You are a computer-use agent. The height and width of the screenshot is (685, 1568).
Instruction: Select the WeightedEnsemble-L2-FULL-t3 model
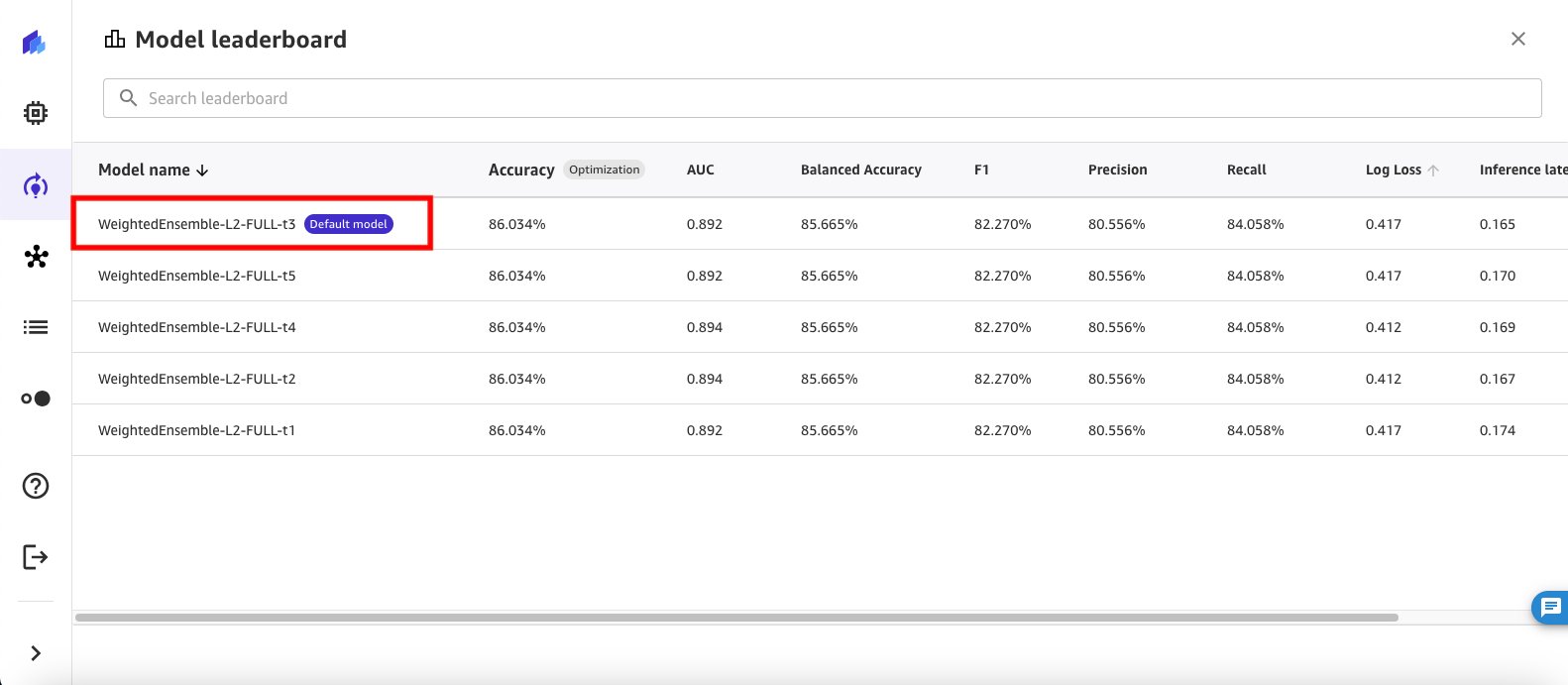click(196, 224)
